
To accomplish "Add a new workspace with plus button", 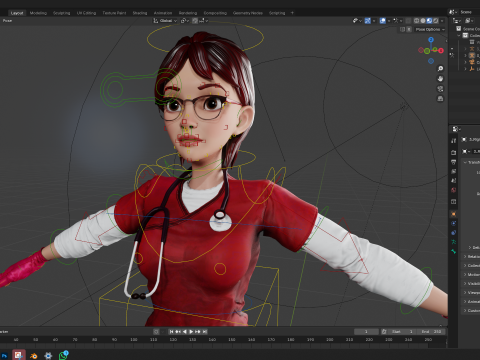I will tap(292, 13).
